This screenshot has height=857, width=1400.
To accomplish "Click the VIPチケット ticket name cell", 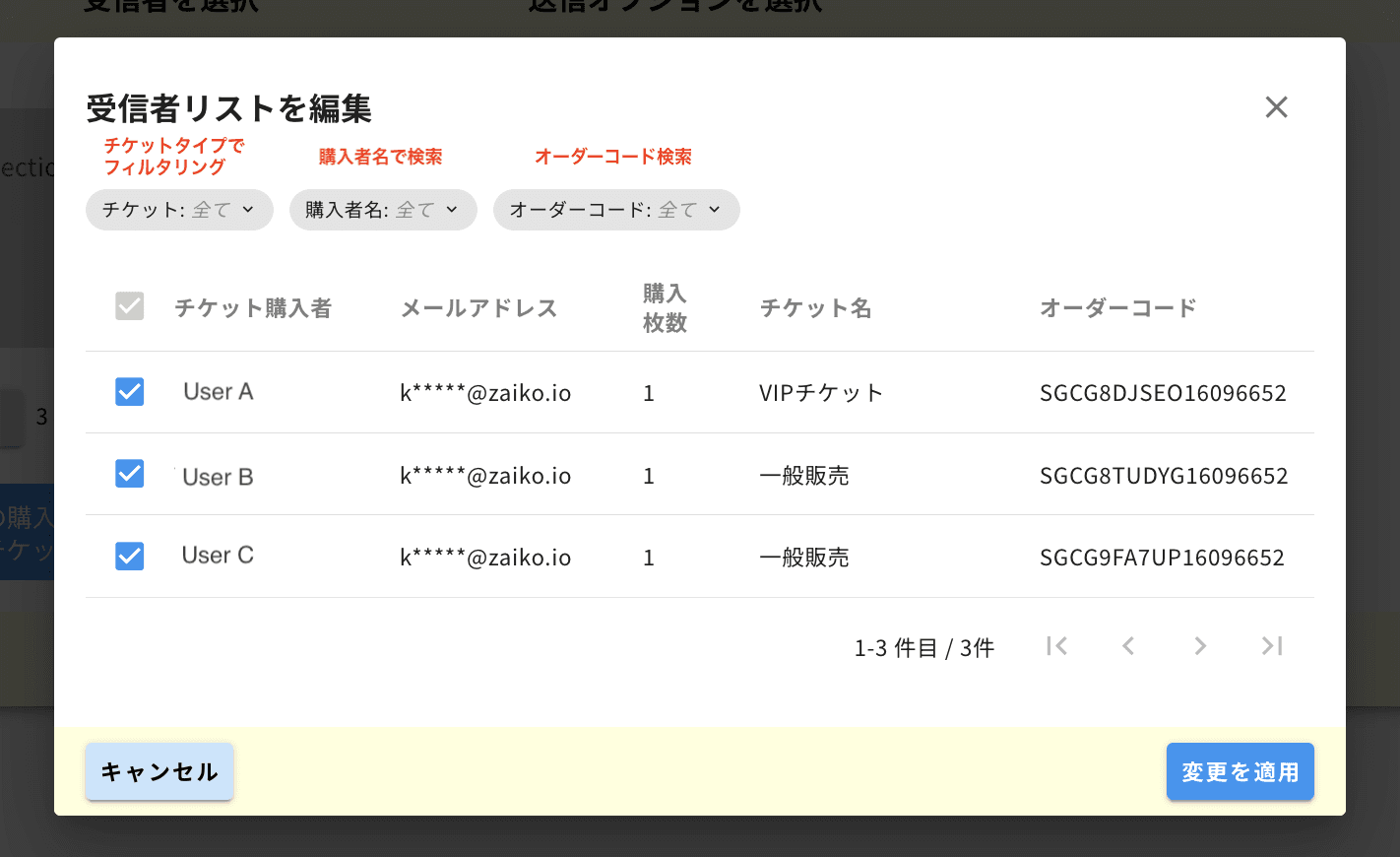I will coord(820,391).
